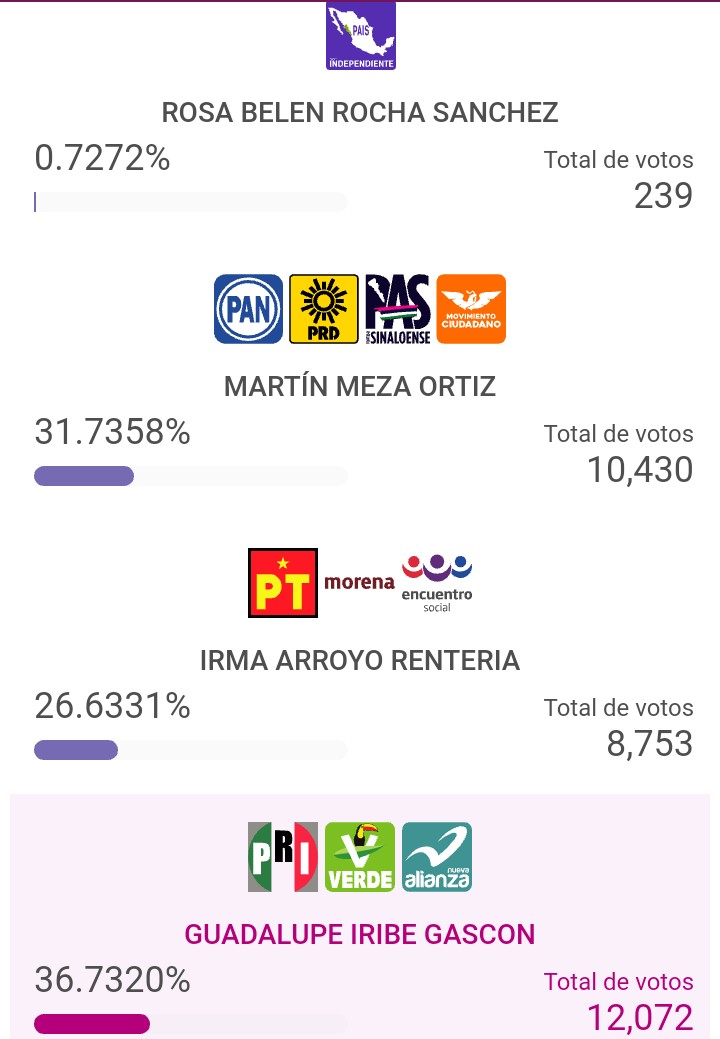Click the Verde party logo
This screenshot has width=720, height=1039.
point(360,857)
